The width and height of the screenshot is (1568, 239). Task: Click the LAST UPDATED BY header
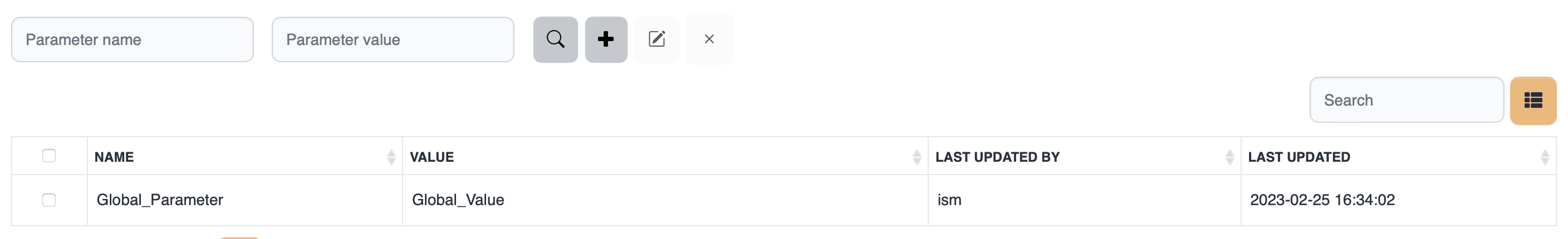(997, 157)
